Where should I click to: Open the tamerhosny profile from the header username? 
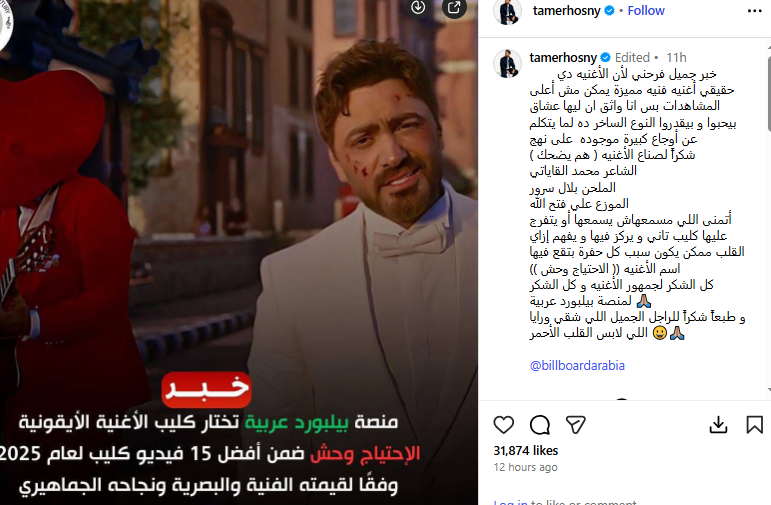[566, 11]
